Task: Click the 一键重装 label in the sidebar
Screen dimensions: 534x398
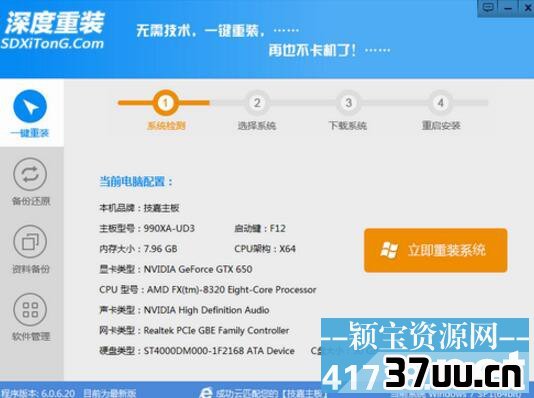Action: tap(30, 133)
